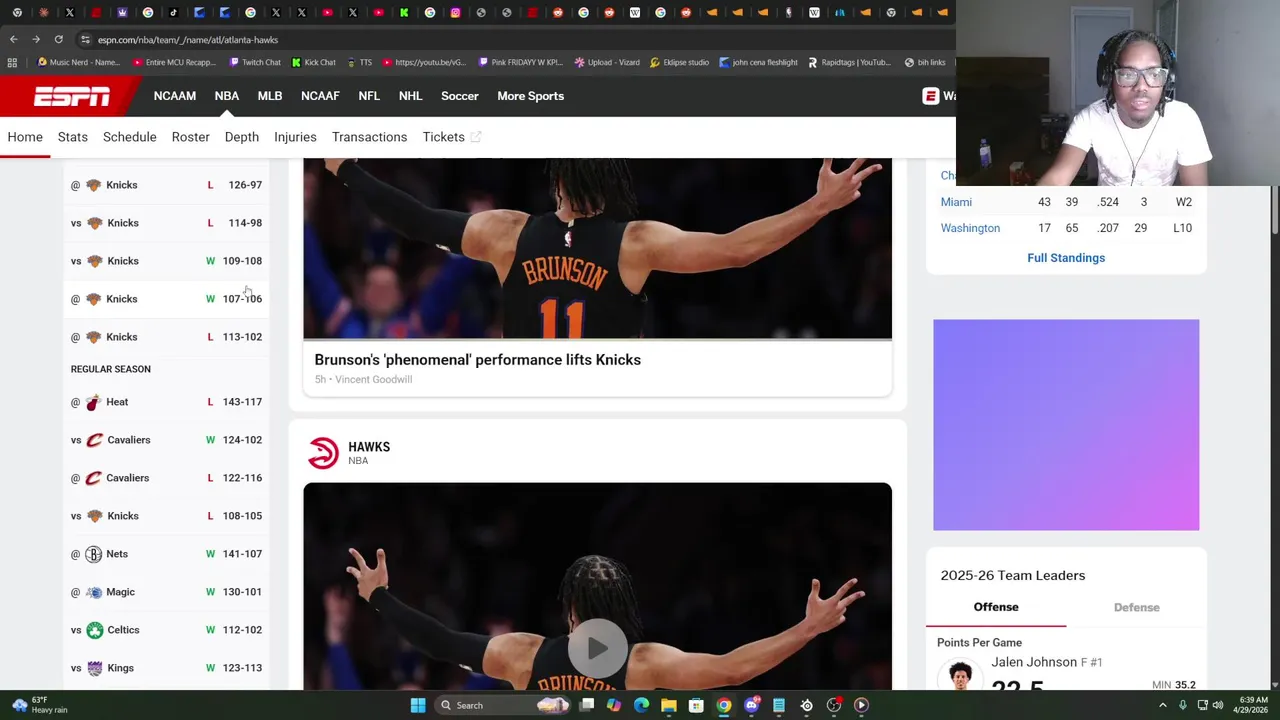Show hidden system tray icons chevron
The height and width of the screenshot is (720, 1280).
(x=1162, y=705)
